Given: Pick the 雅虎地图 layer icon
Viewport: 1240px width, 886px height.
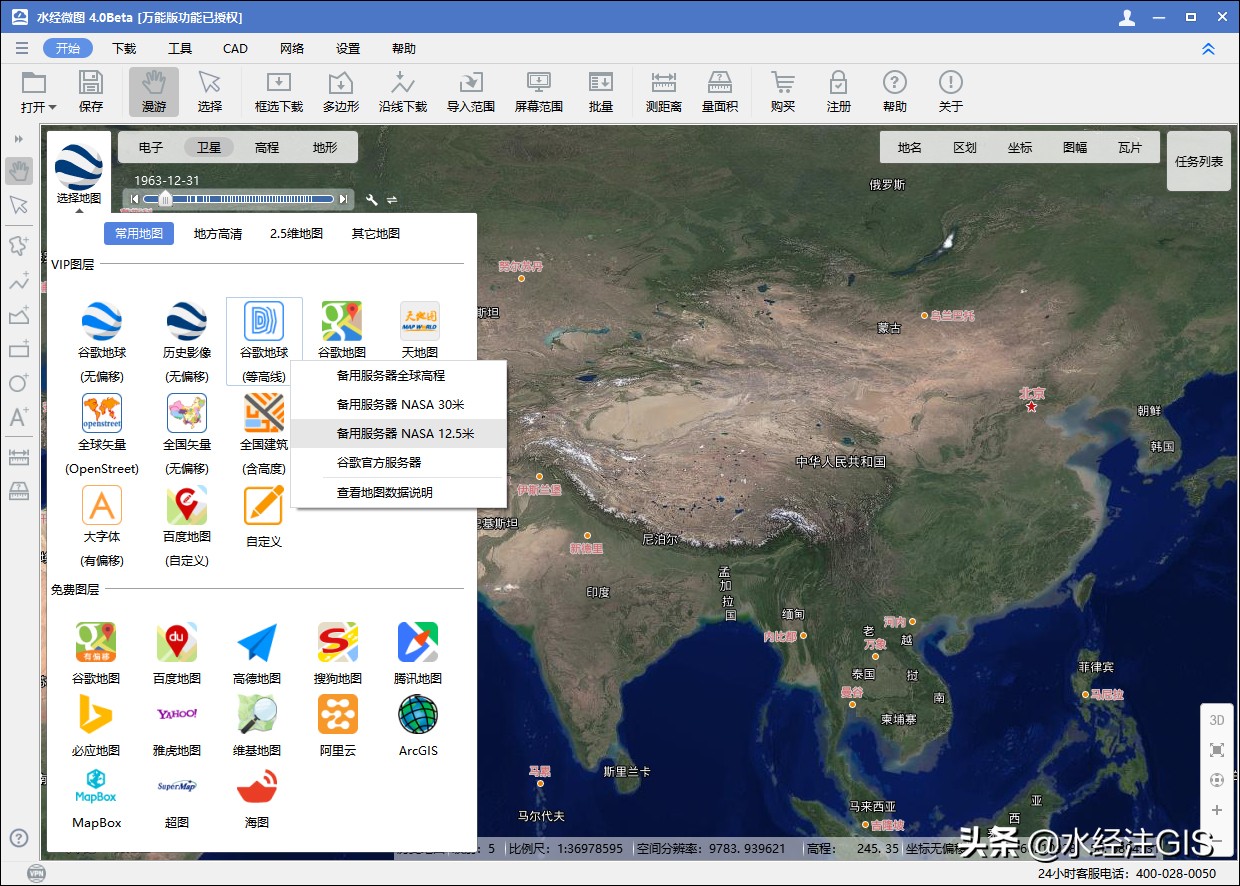Looking at the screenshot, I should [x=177, y=714].
